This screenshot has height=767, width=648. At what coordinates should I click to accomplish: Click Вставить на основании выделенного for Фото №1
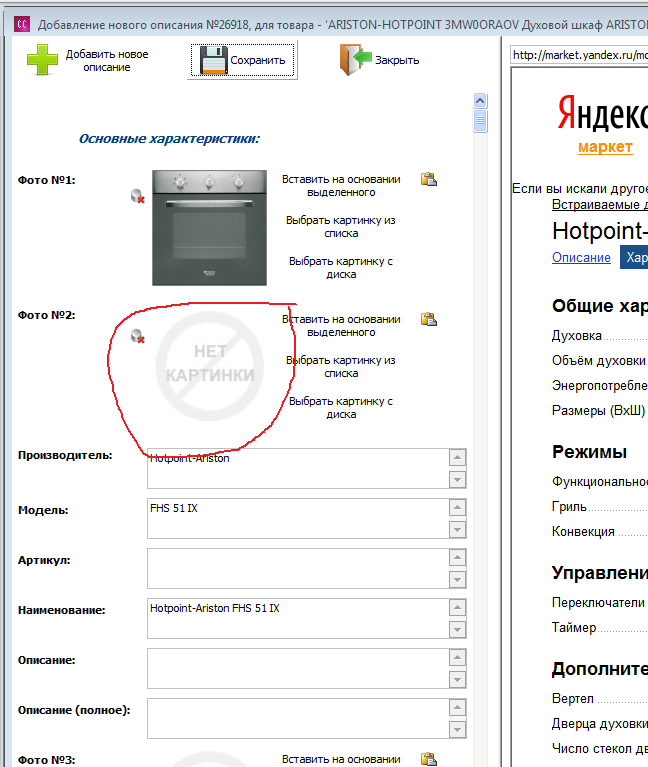coord(341,186)
